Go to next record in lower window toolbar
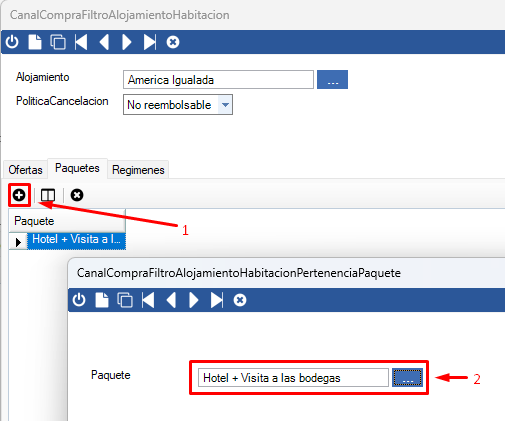The width and height of the screenshot is (505, 421). click(x=193, y=300)
